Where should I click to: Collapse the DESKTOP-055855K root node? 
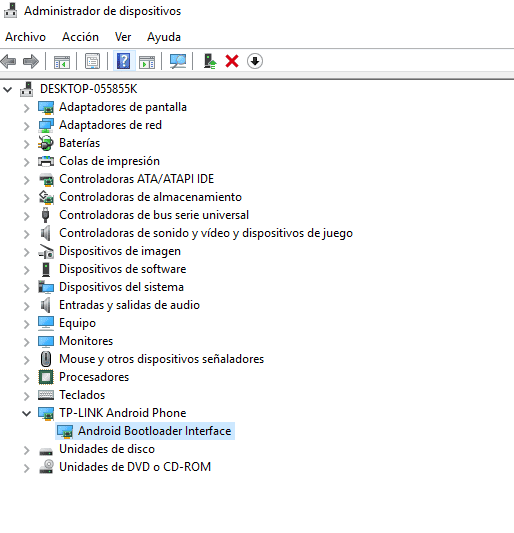pyautogui.click(x=7, y=90)
